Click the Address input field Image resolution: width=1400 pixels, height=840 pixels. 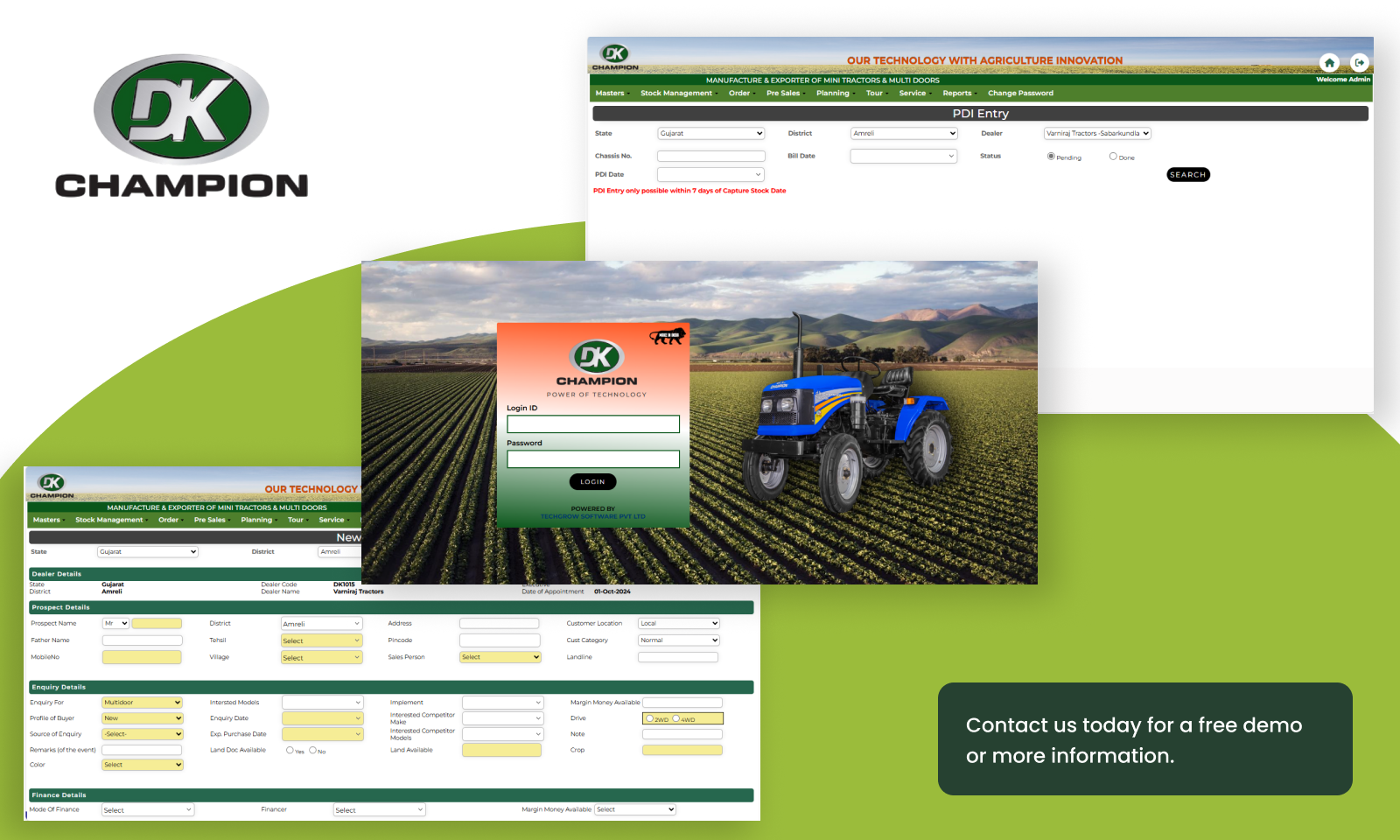tap(500, 624)
